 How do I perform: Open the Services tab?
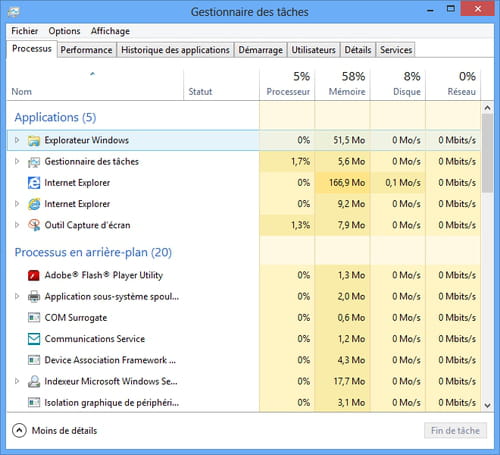(x=396, y=50)
